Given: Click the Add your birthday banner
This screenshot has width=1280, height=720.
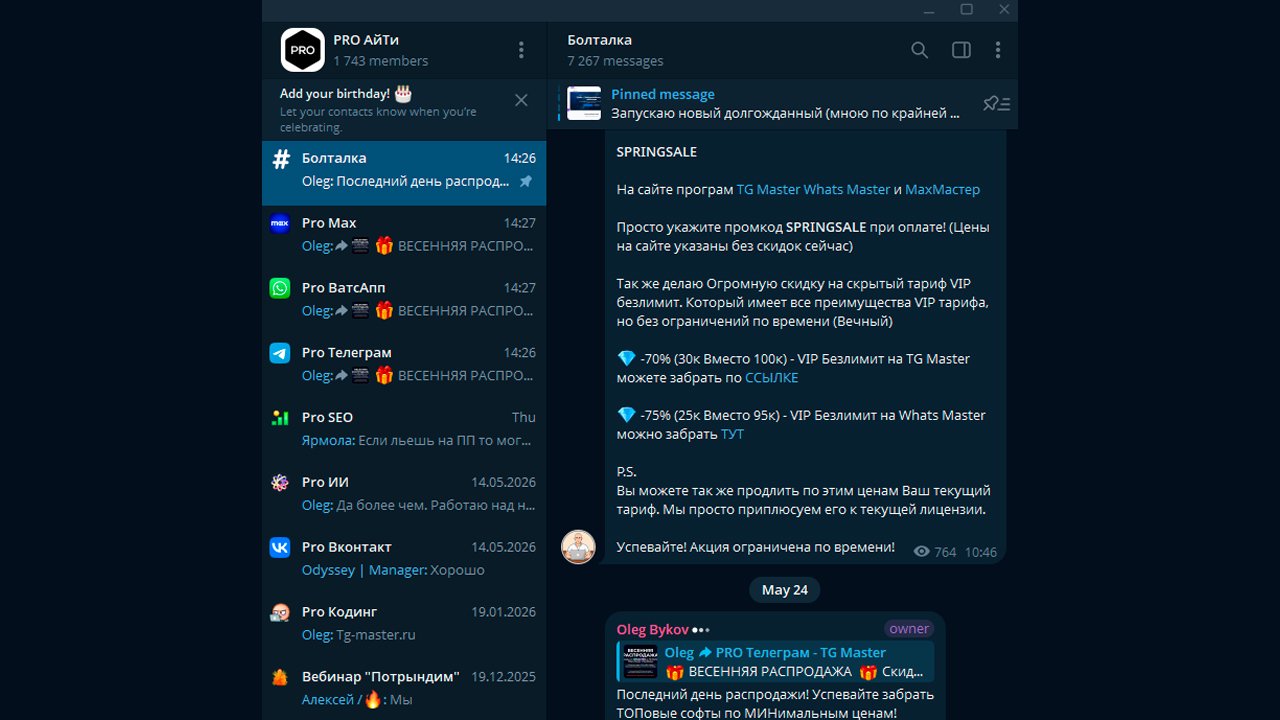Looking at the screenshot, I should click(404, 109).
